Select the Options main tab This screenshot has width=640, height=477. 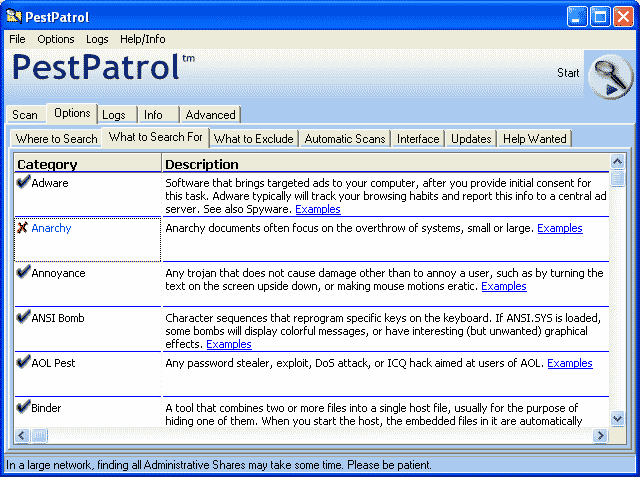[x=72, y=113]
